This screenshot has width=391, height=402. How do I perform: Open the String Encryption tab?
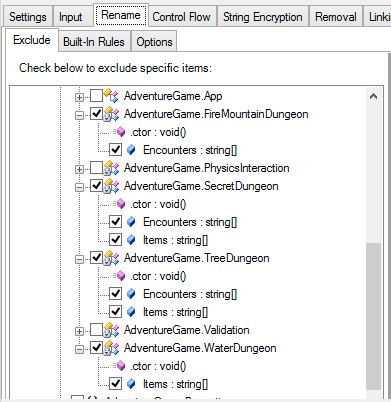coord(262,17)
